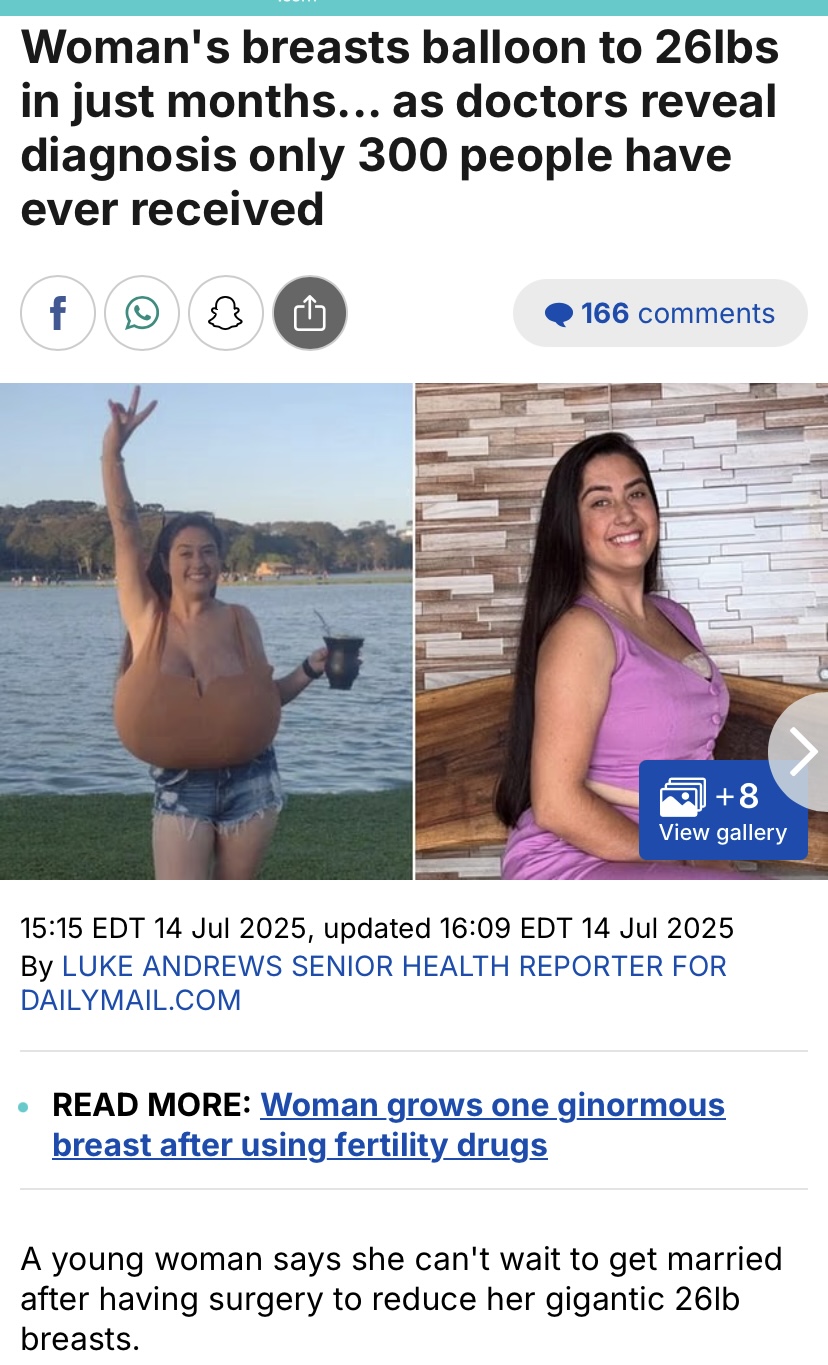Image resolution: width=828 pixels, height=1365 pixels.
Task: Share the article on Snapchat
Action: tap(226, 314)
